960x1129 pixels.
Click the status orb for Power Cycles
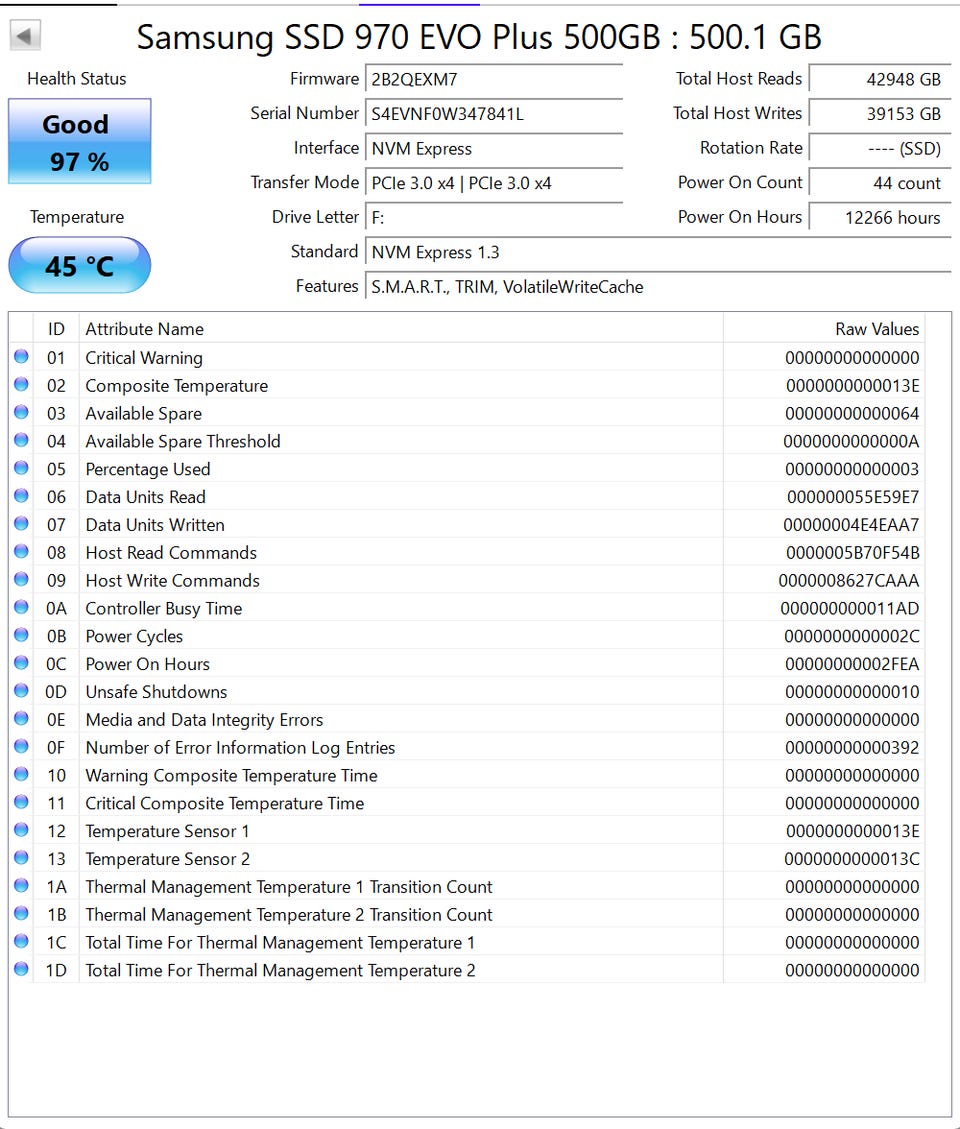point(22,635)
